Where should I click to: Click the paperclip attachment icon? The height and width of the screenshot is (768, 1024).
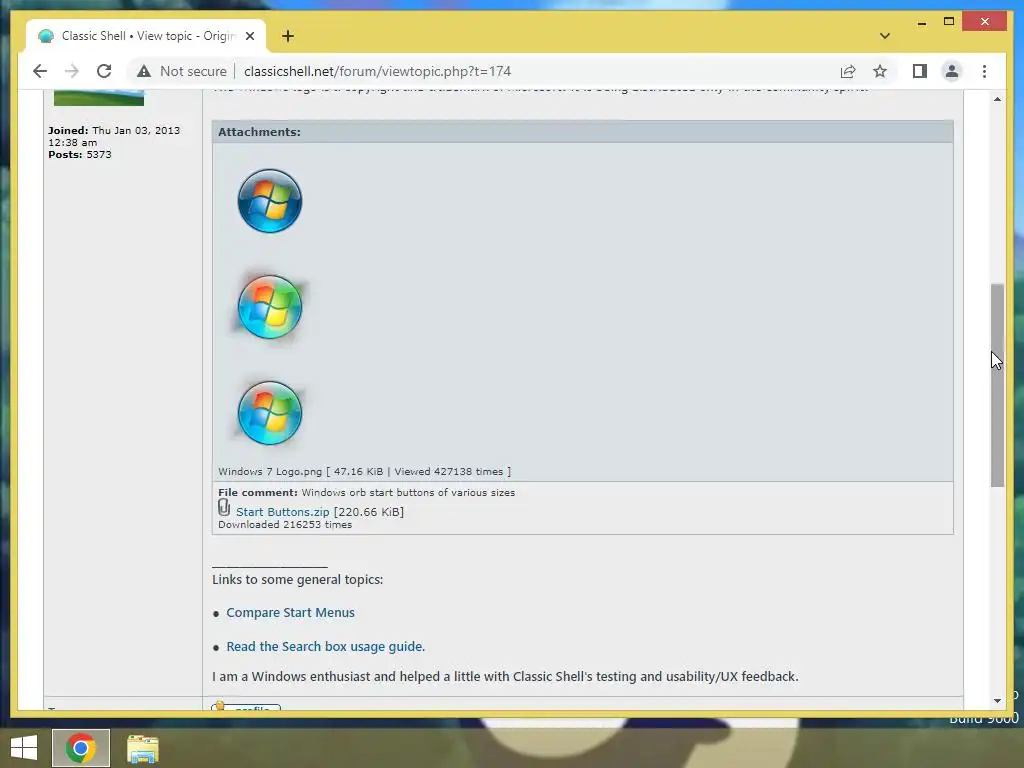pyautogui.click(x=224, y=507)
